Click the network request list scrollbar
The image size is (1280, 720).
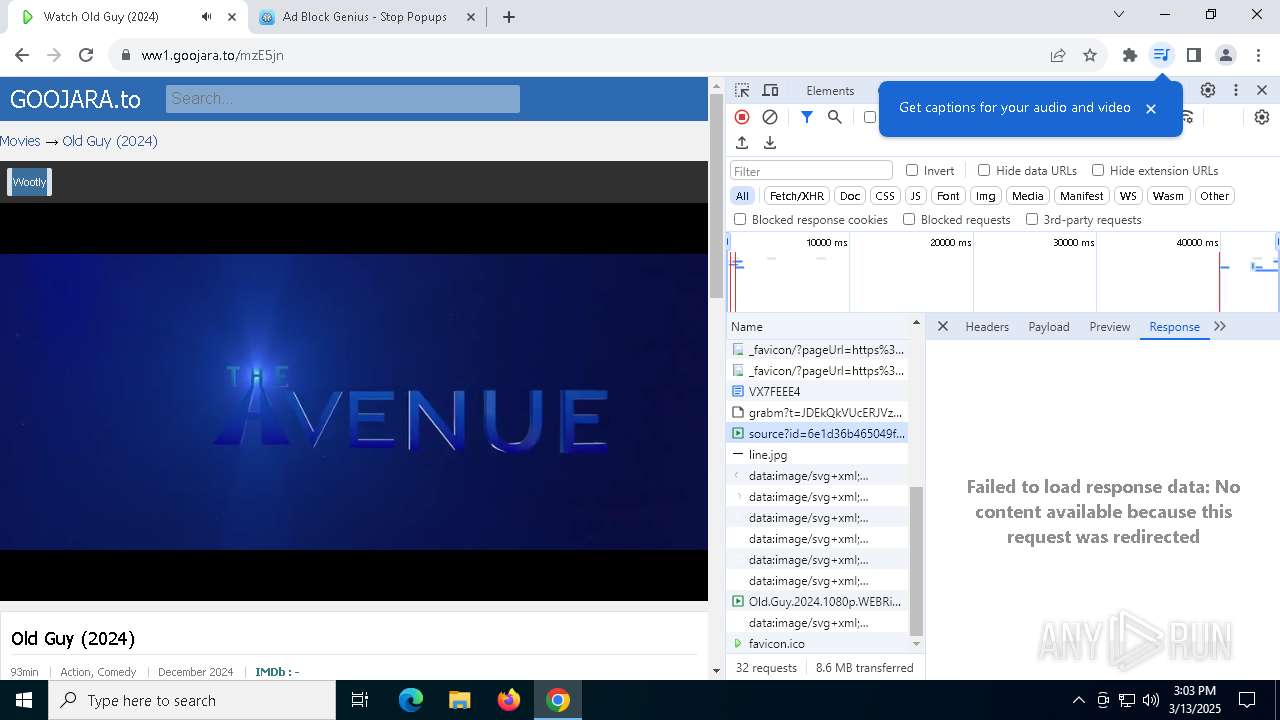point(915,560)
